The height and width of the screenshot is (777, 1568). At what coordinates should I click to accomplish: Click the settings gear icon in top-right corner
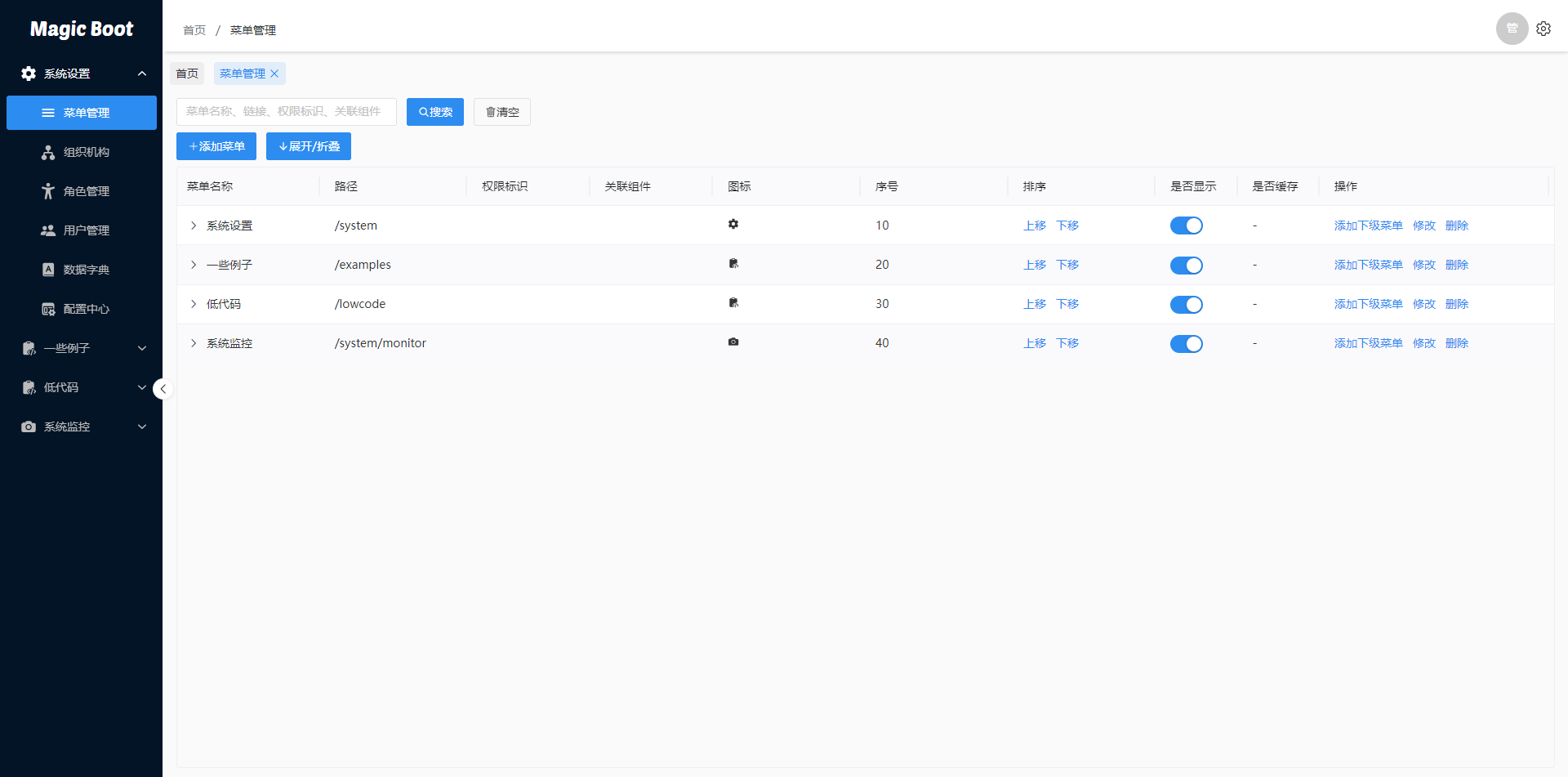click(1543, 29)
